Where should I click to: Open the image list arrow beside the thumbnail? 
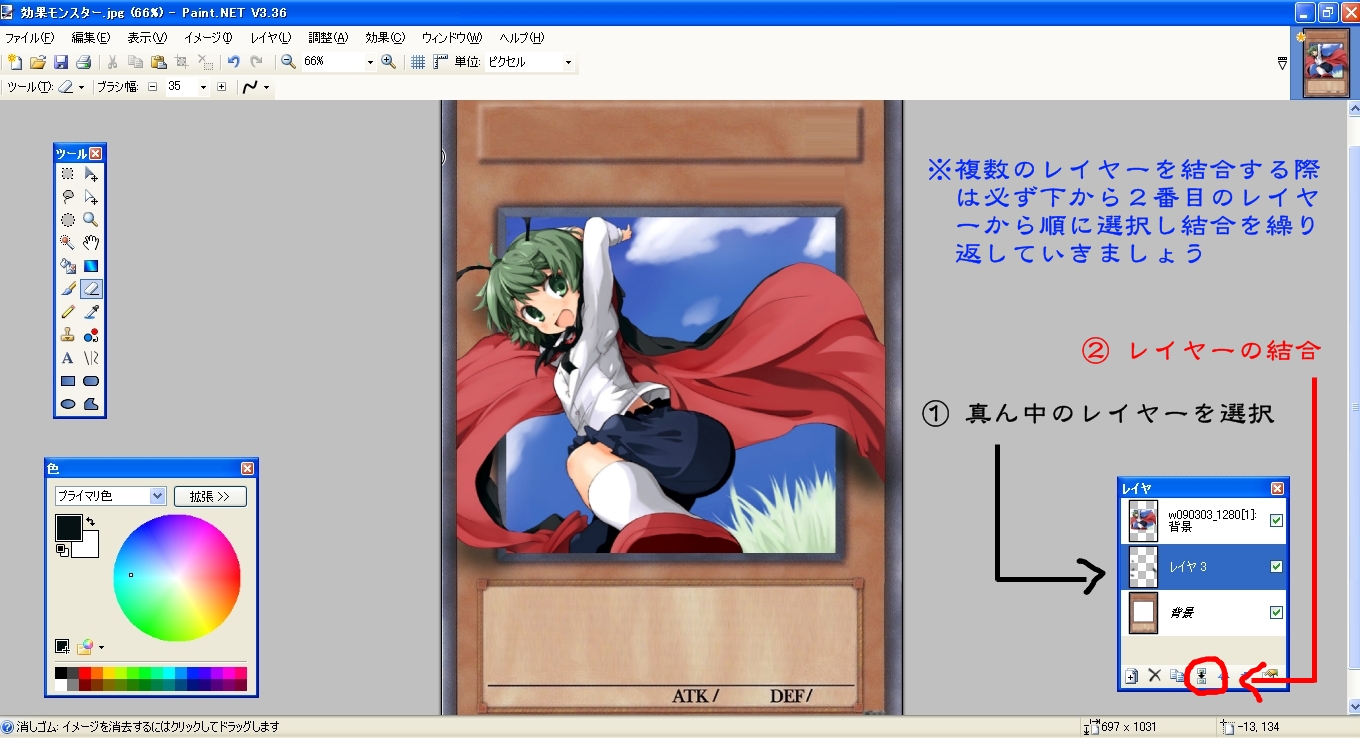[x=1283, y=63]
